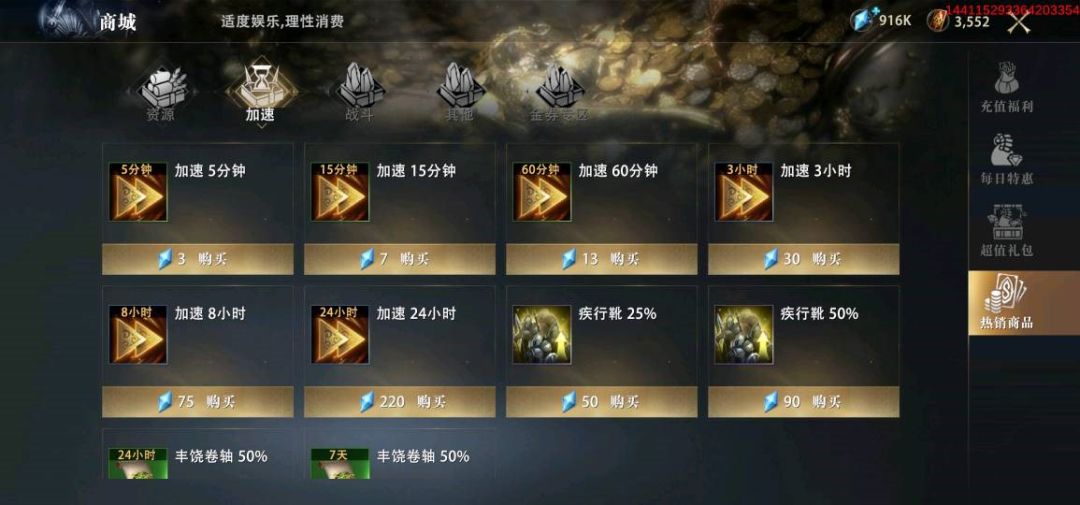Select the 丰饶卷轴 50% 7天 thumbnail
This screenshot has width=1080, height=505.
point(340,464)
